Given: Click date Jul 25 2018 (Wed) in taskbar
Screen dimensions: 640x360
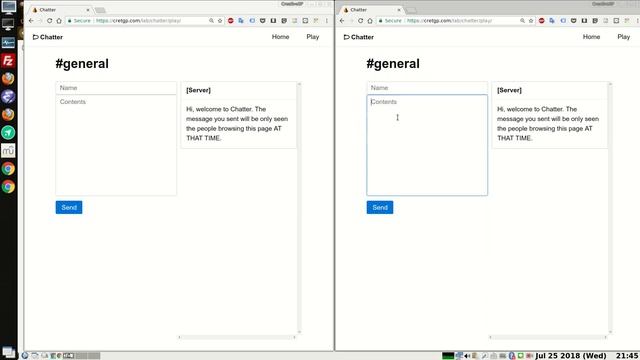Looking at the screenshot, I should coord(571,356).
